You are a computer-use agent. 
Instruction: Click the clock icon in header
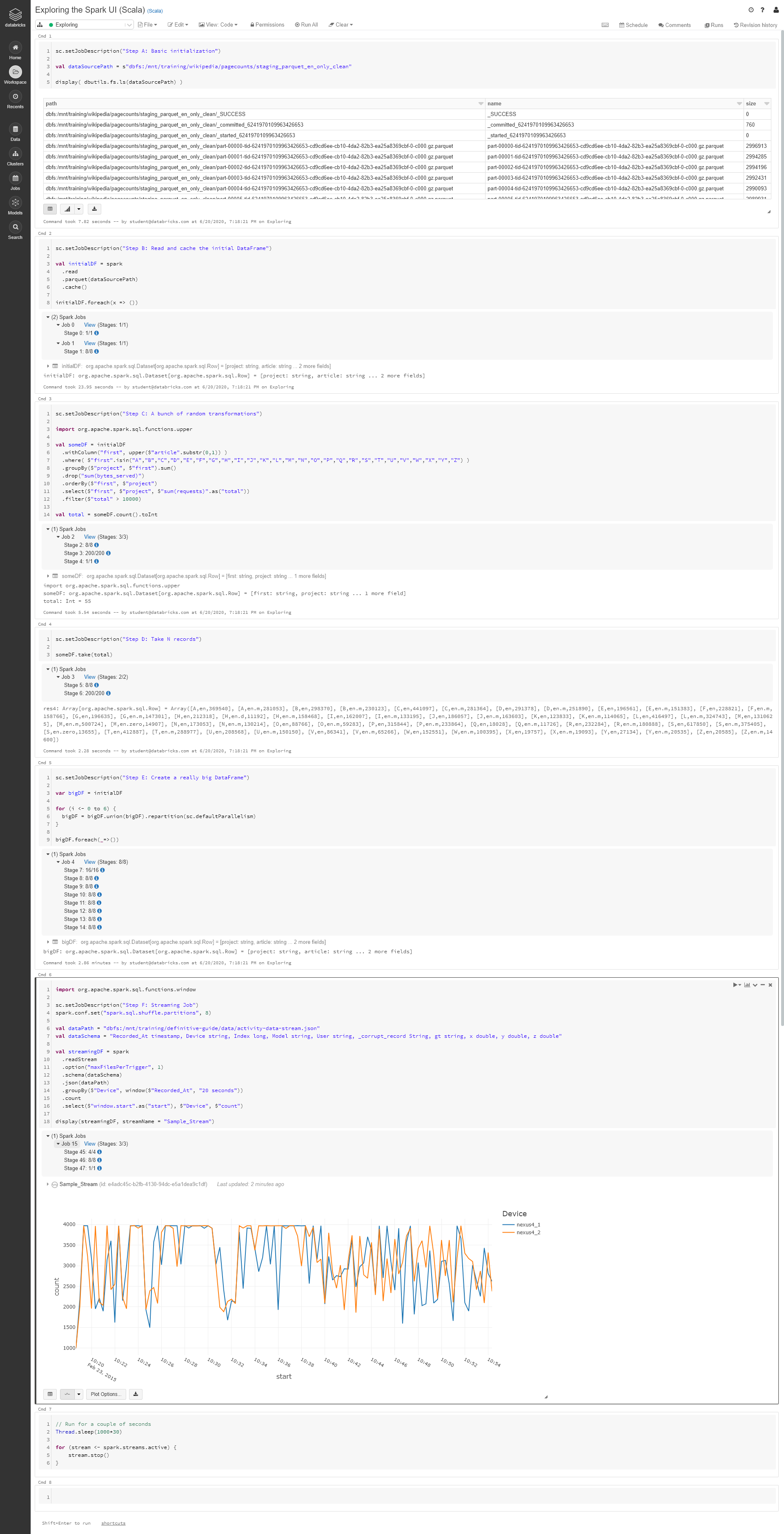751,9
